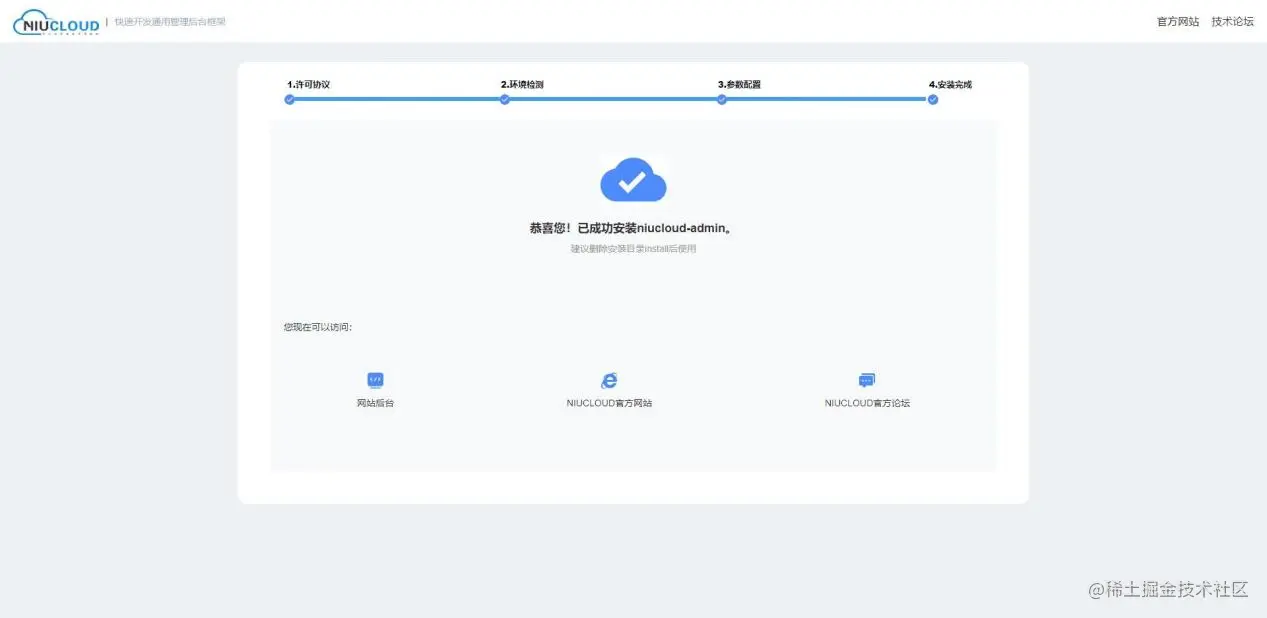This screenshot has width=1267, height=618.
Task: Select the step 2 环境检测 progress dot
Action: coord(505,100)
